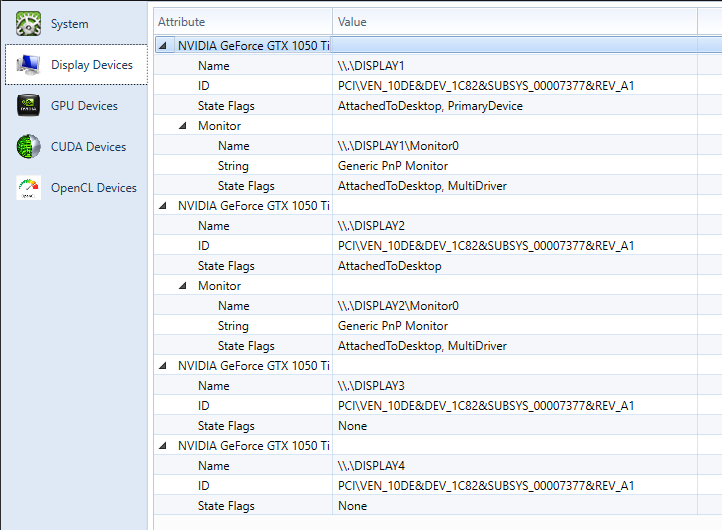Collapse the GeForce node containing DISPLAY3
The image size is (722, 530).
click(163, 366)
